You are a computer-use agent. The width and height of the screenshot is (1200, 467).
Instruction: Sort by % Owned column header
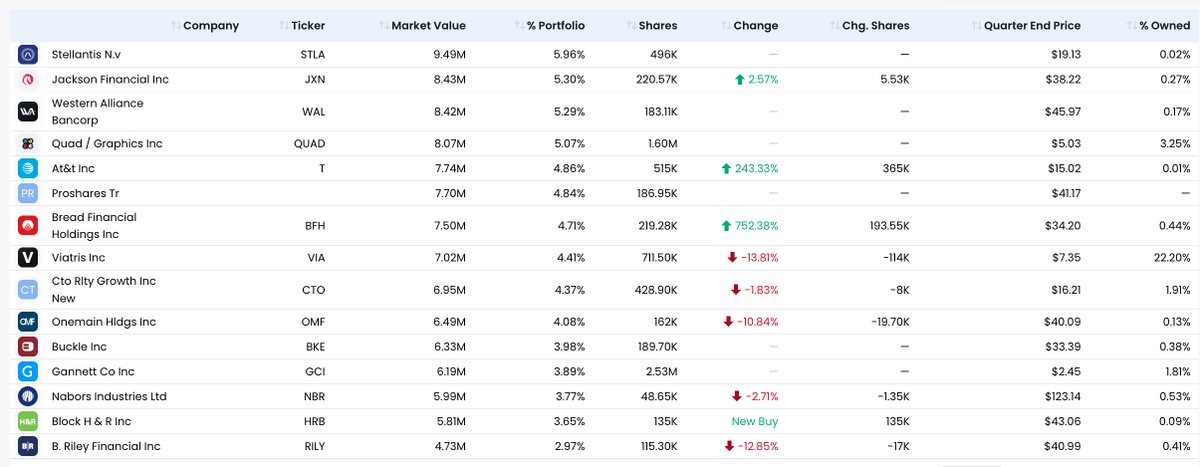coord(1158,25)
